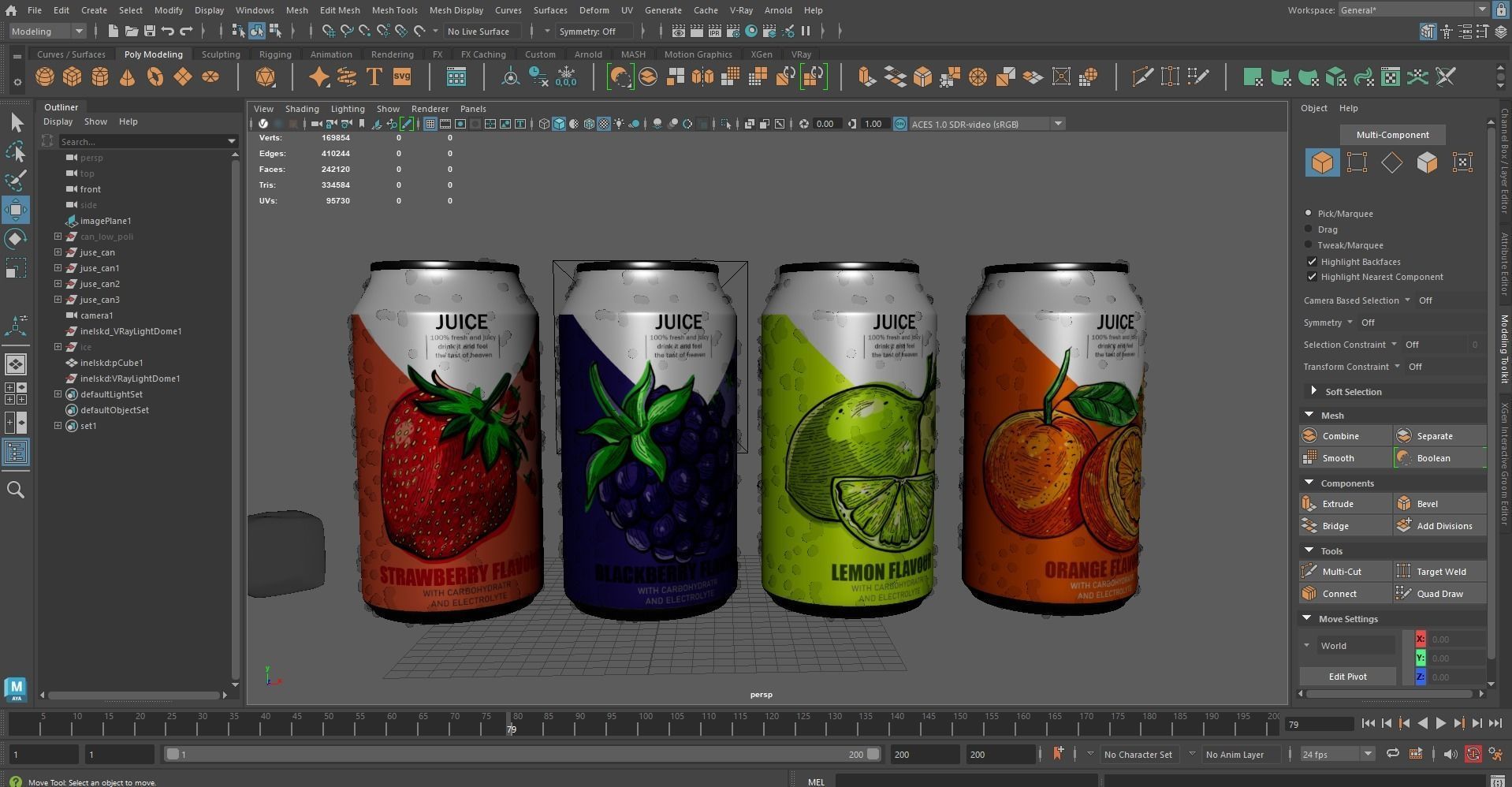Expand the juse_can node in Outliner
The height and width of the screenshot is (787, 1512).
tap(58, 252)
